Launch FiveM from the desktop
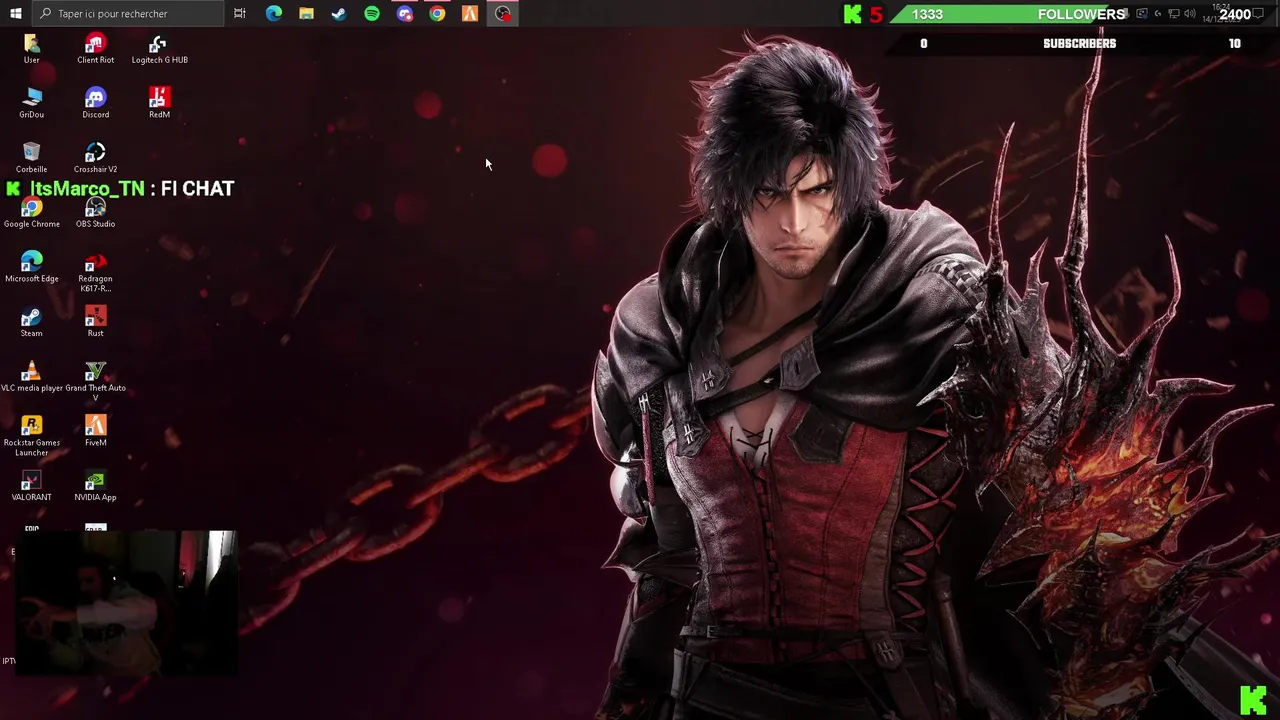The width and height of the screenshot is (1280, 720). (x=95, y=431)
